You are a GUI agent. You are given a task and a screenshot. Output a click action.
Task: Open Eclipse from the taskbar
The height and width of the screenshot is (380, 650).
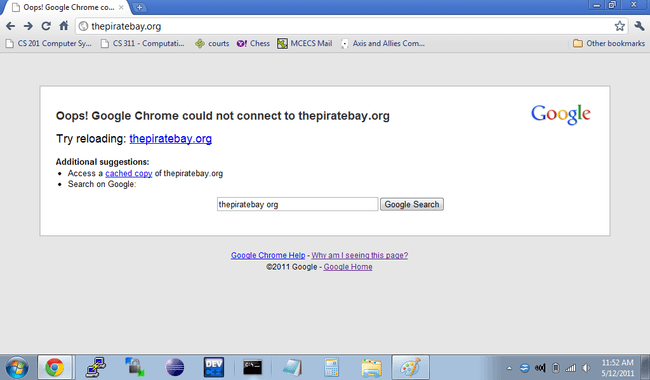[175, 367]
